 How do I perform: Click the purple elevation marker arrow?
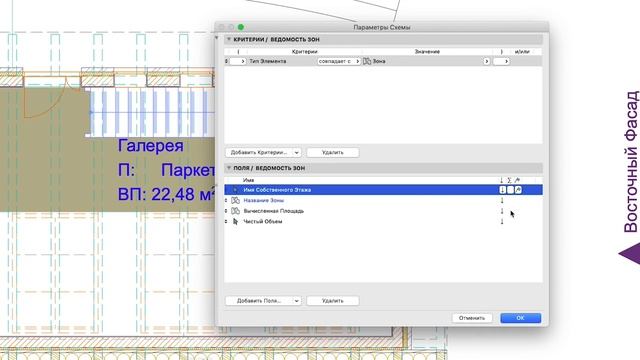[630, 254]
